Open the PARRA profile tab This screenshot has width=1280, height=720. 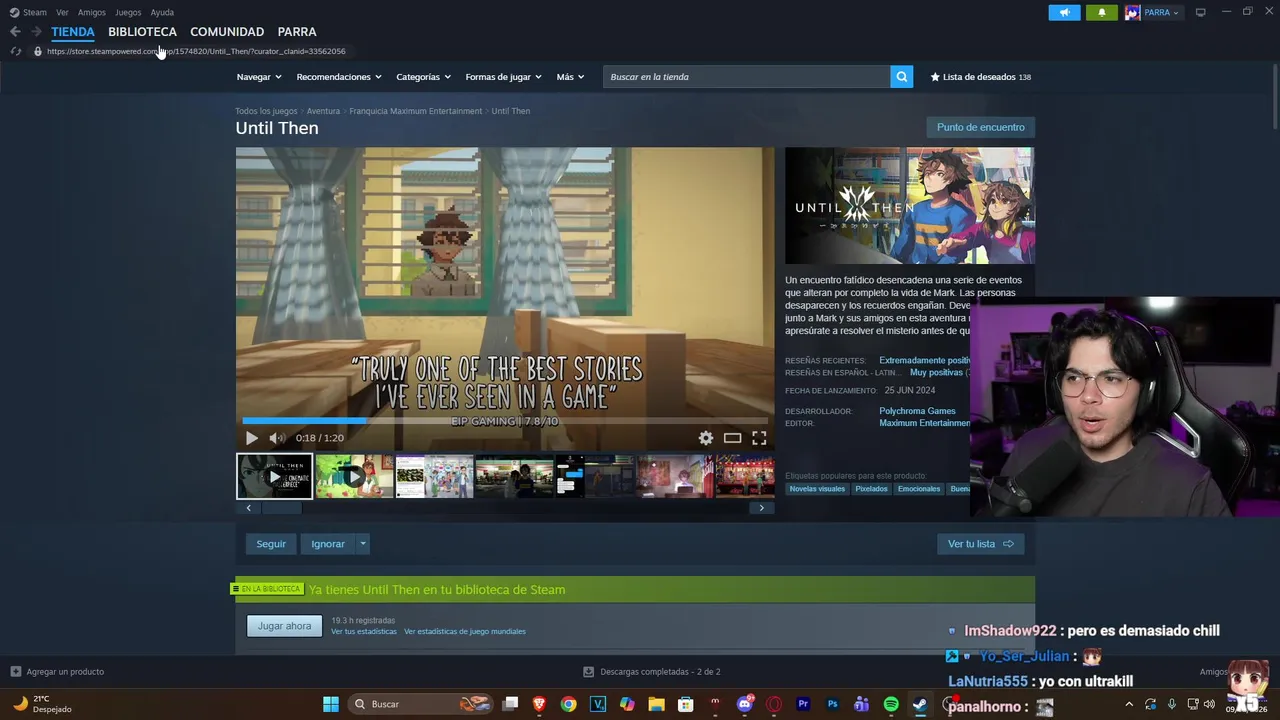[297, 32]
